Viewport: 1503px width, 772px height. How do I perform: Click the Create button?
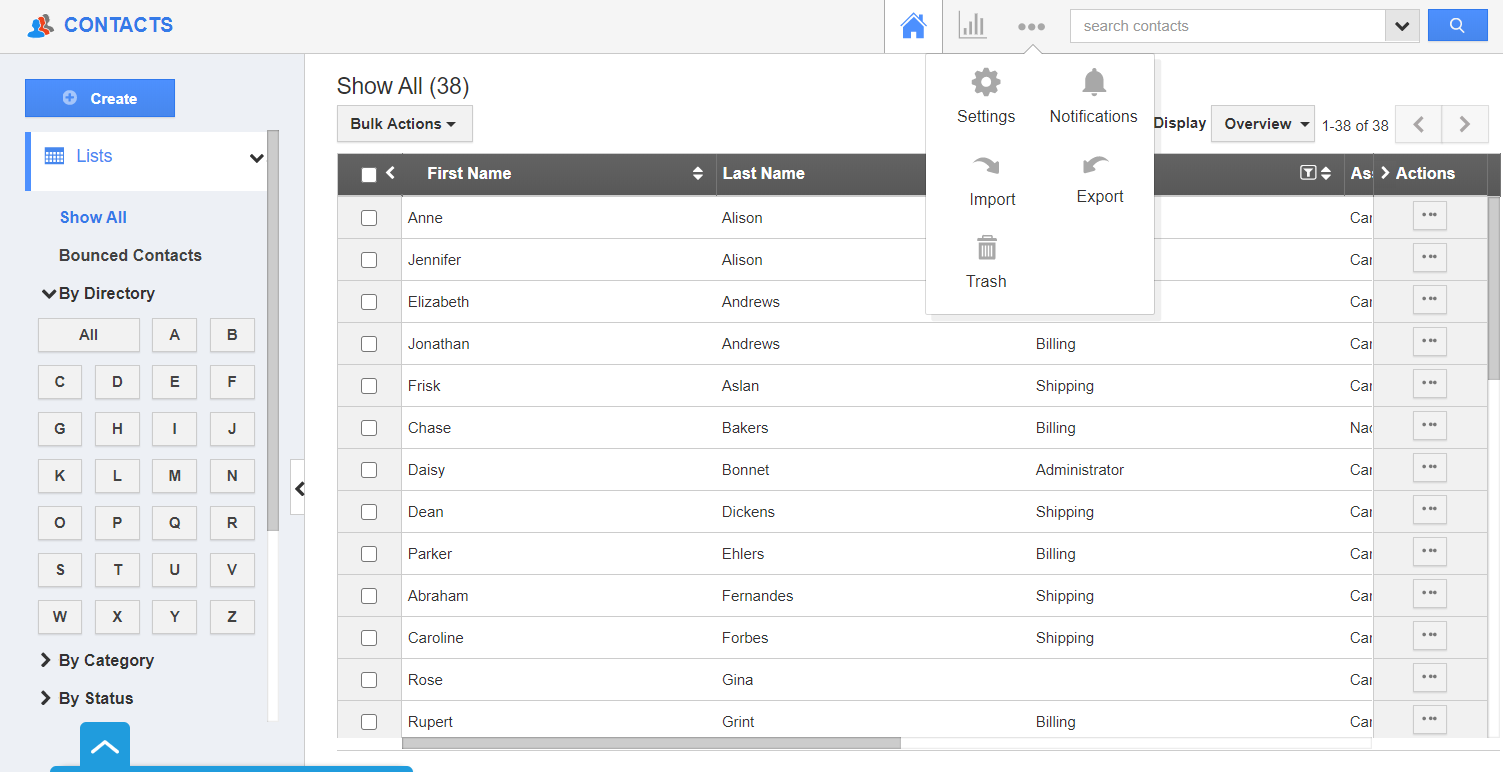pos(100,98)
